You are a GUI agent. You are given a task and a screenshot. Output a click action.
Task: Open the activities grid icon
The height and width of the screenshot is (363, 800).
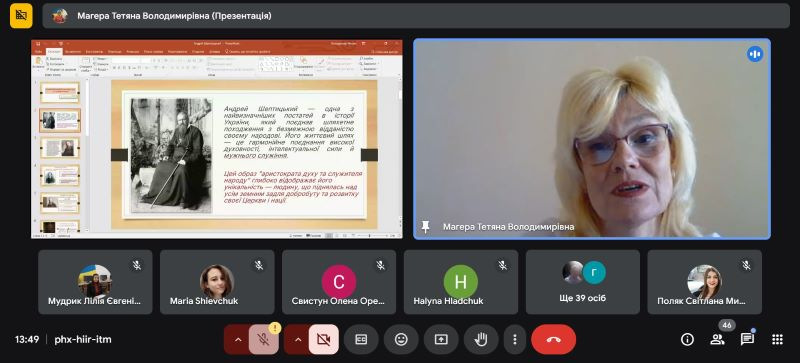pyautogui.click(x=777, y=340)
